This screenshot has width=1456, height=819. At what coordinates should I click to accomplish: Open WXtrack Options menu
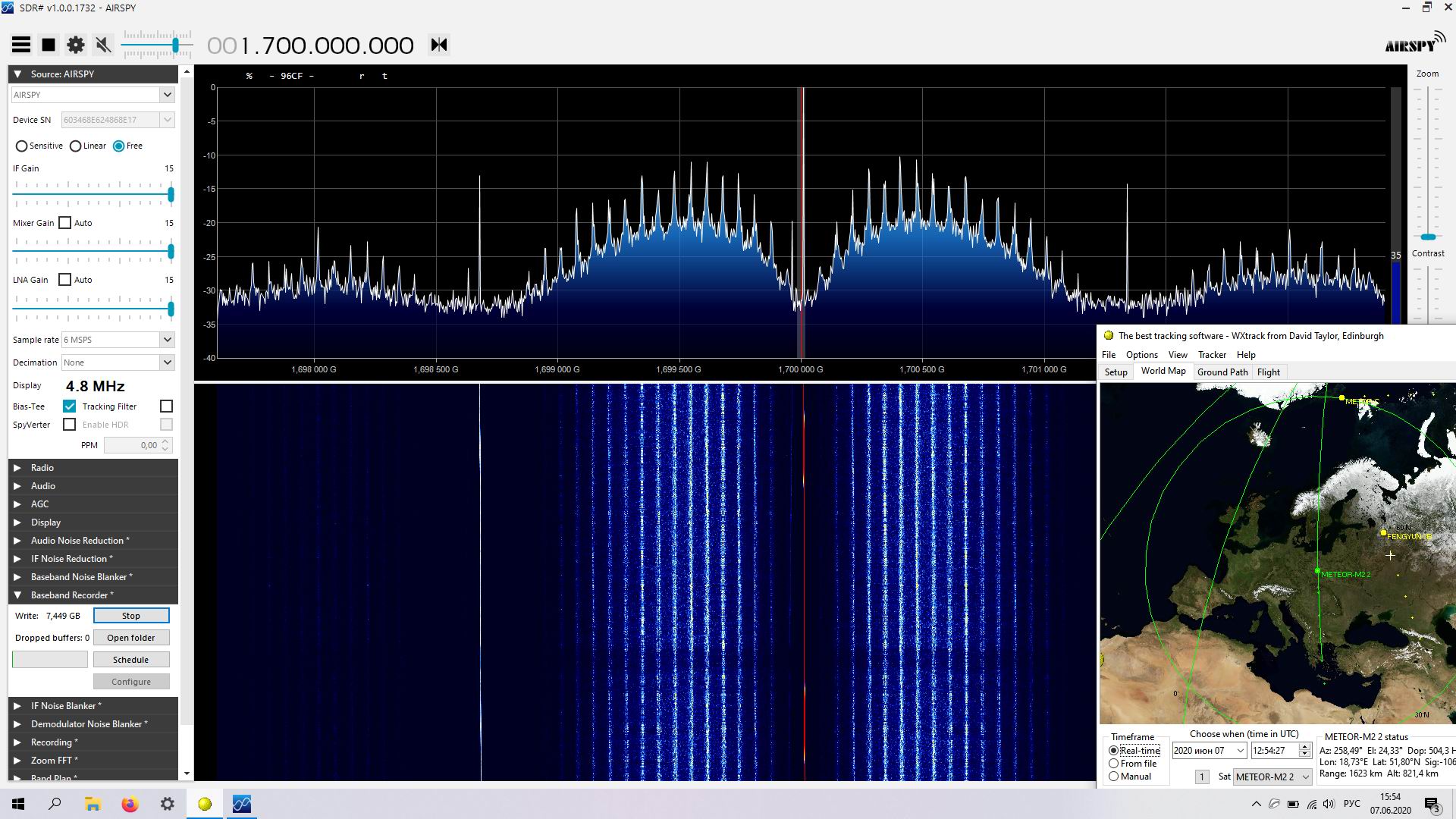tap(1141, 355)
